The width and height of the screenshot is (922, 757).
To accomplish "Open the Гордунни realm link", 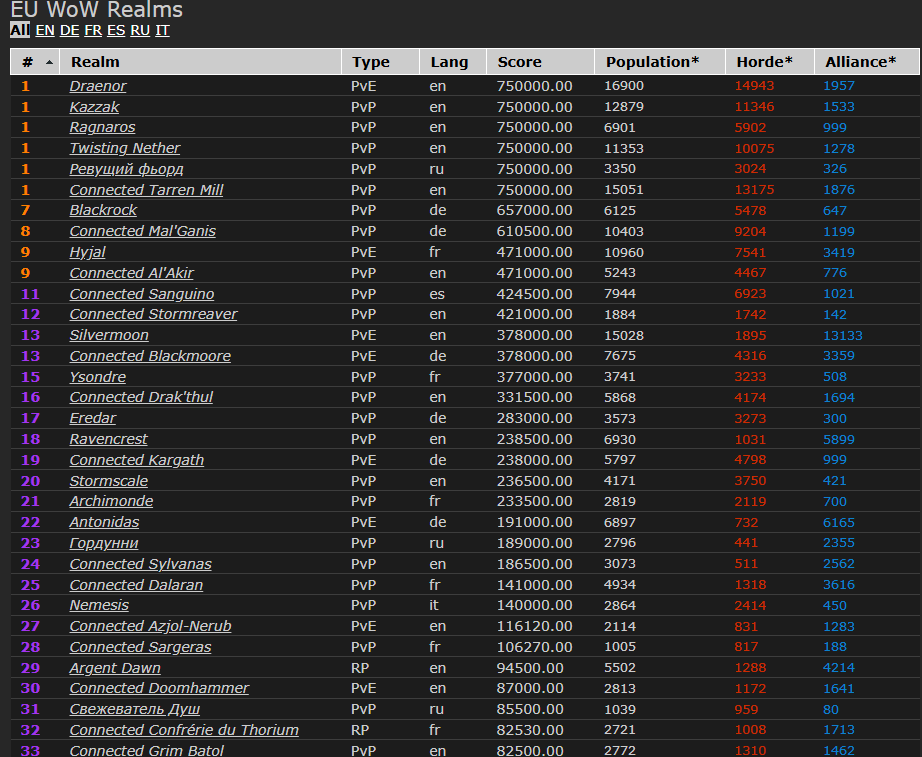I will coord(103,543).
